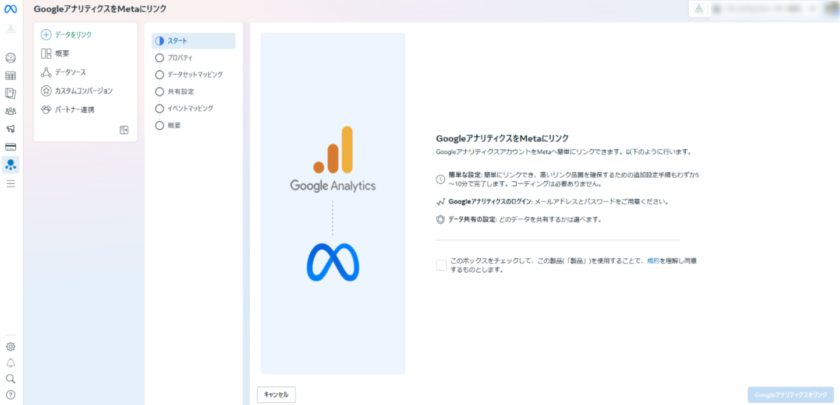Open the gauge overview icon in left rail
This screenshot has height=405, width=840.
click(x=11, y=58)
